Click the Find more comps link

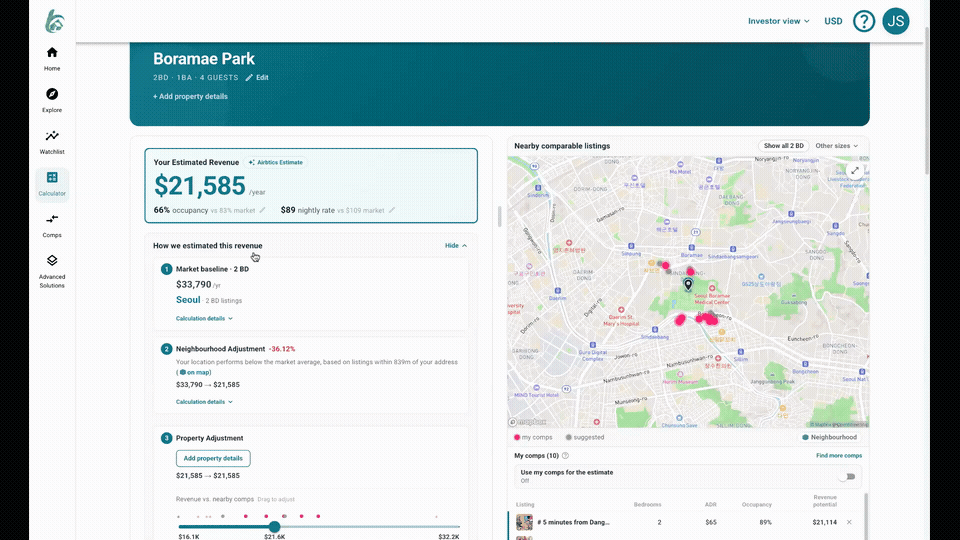(x=839, y=456)
